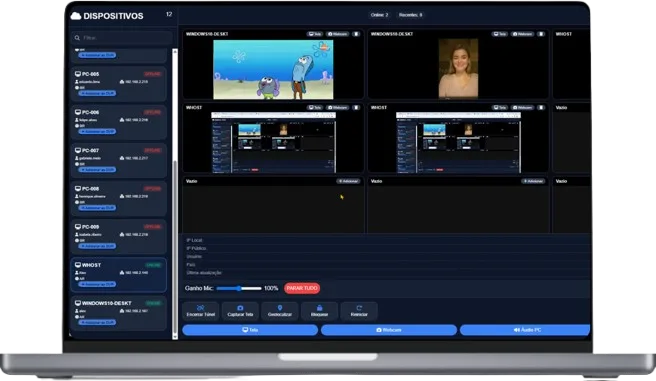The width and height of the screenshot is (656, 381).
Task: Click the Capturar Tela camera button
Action: tap(240, 311)
